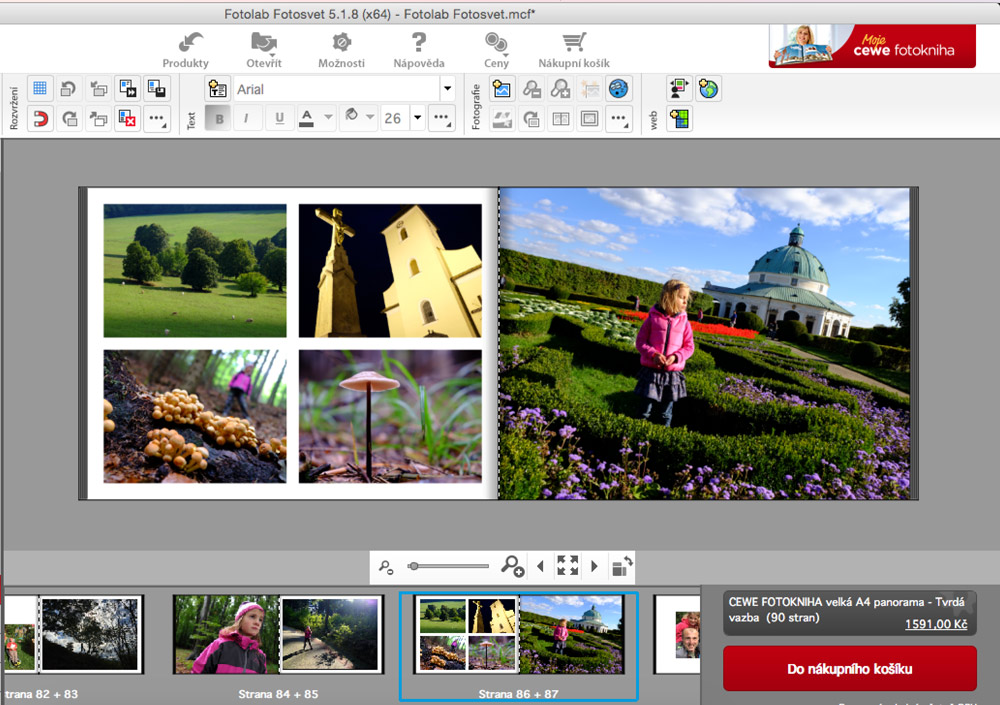Screen dimensions: 1000x705
Task: Click the fit-to-screen arrows icon
Action: click(567, 566)
